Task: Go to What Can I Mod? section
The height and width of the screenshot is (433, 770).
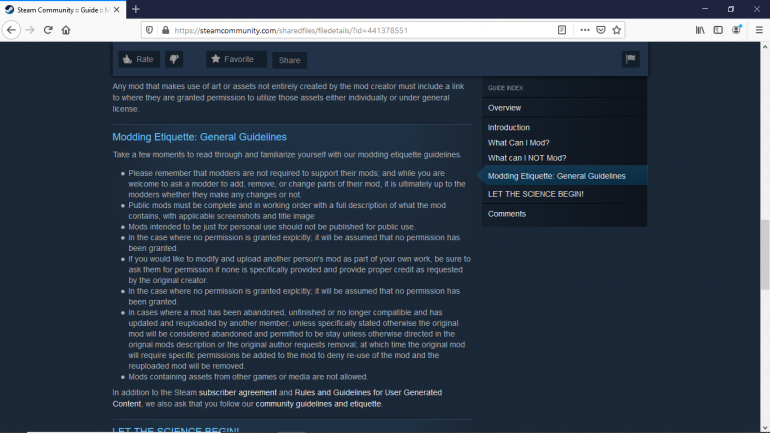Action: pos(519,143)
